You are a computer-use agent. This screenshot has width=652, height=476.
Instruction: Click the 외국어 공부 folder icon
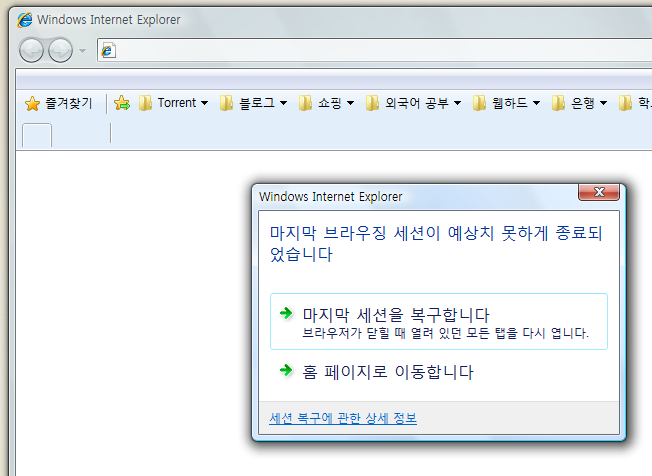372,103
